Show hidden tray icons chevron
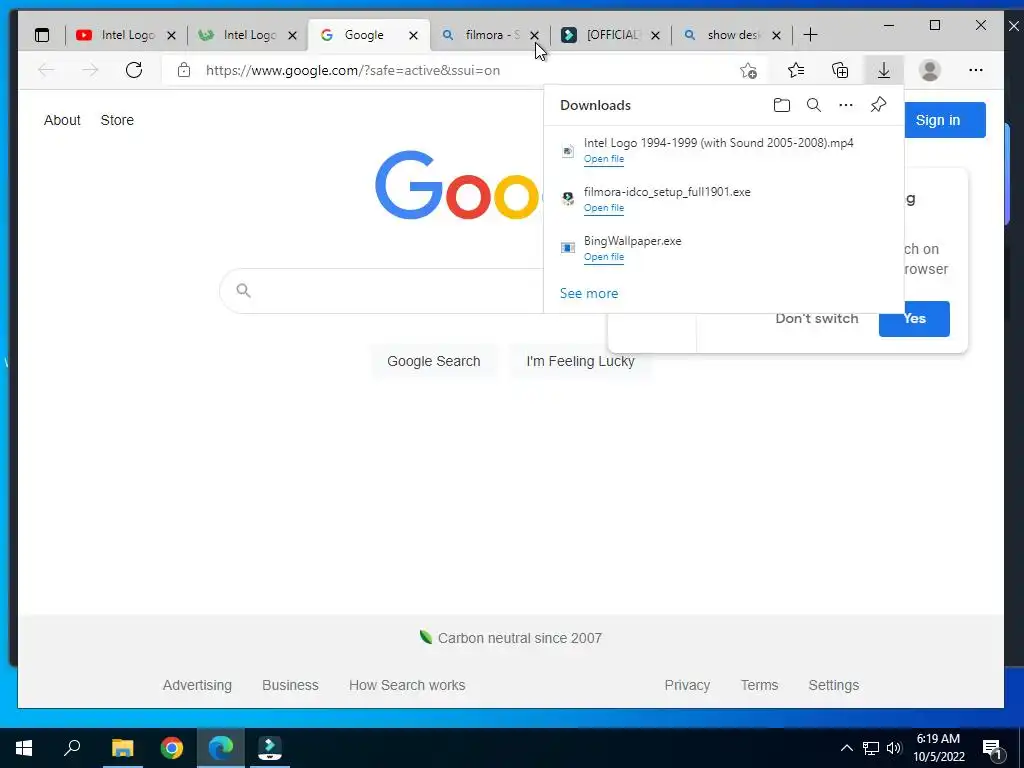This screenshot has height=768, width=1024. pos(846,748)
